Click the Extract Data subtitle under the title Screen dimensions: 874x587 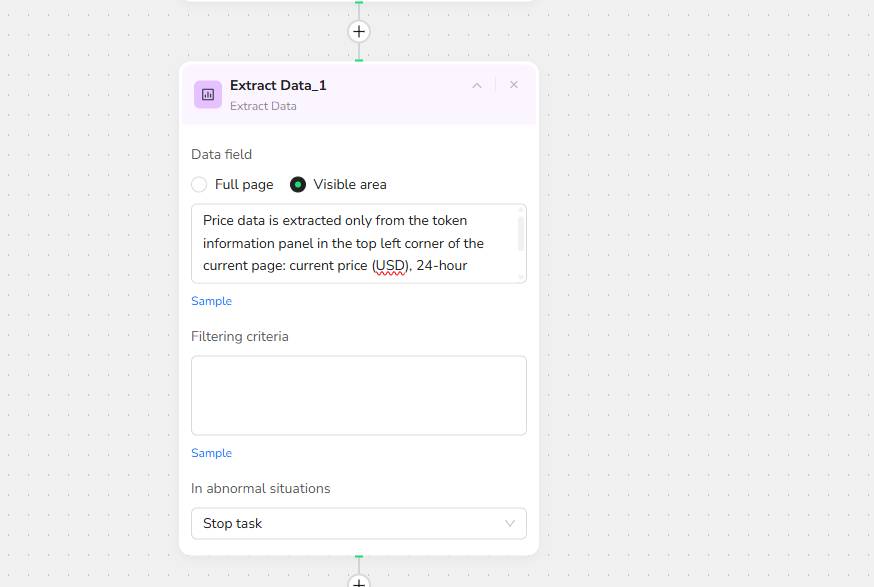coord(263,106)
